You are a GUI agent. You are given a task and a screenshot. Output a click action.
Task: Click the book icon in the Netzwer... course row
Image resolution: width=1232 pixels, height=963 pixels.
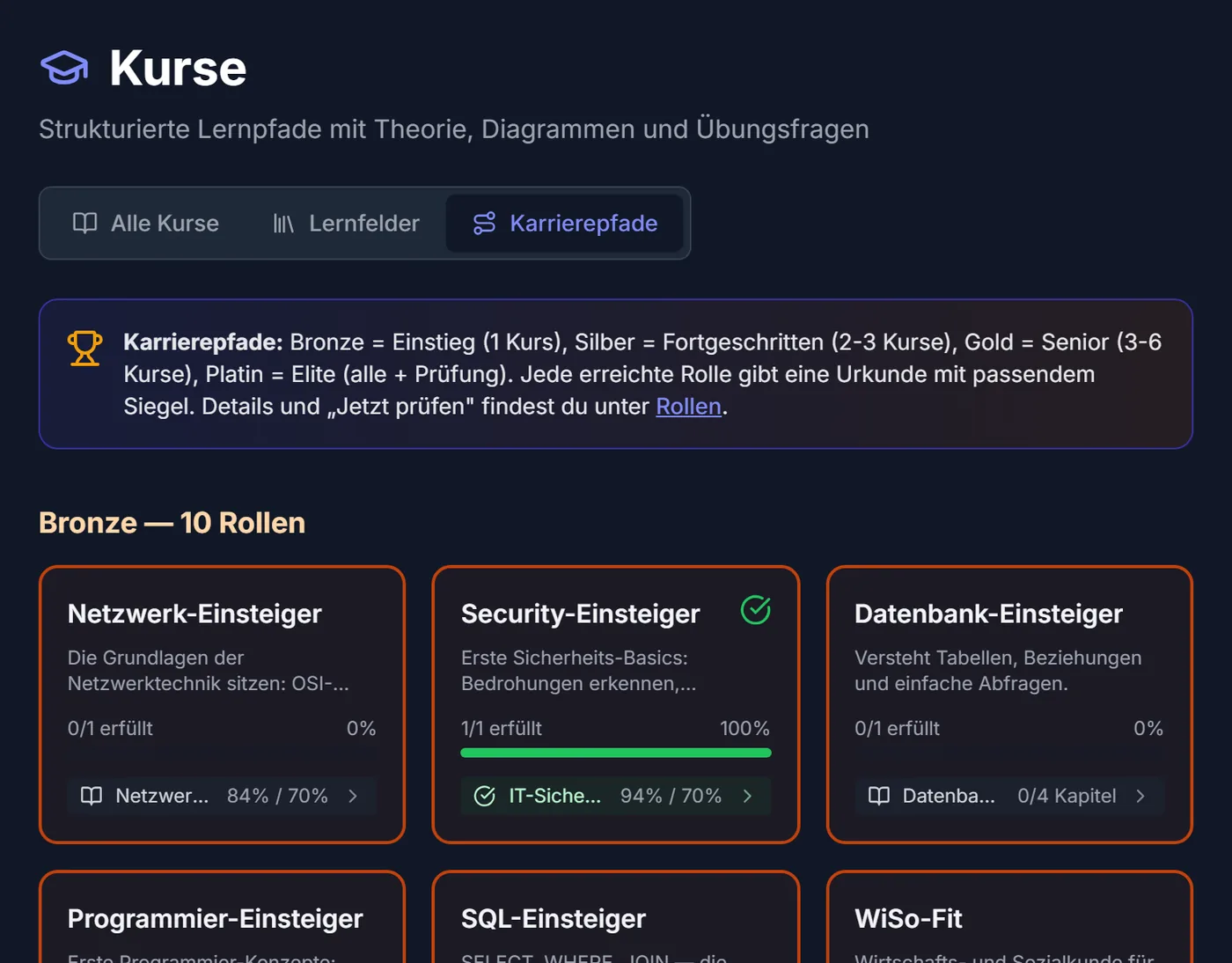coord(92,796)
